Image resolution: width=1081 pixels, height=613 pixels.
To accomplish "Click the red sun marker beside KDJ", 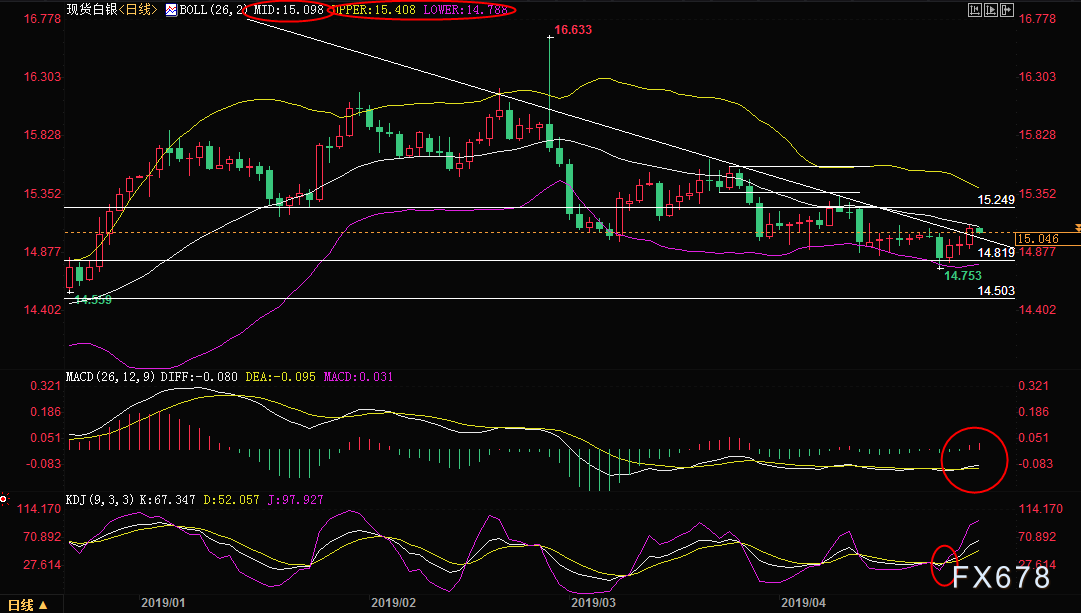I will pyautogui.click(x=5, y=499).
